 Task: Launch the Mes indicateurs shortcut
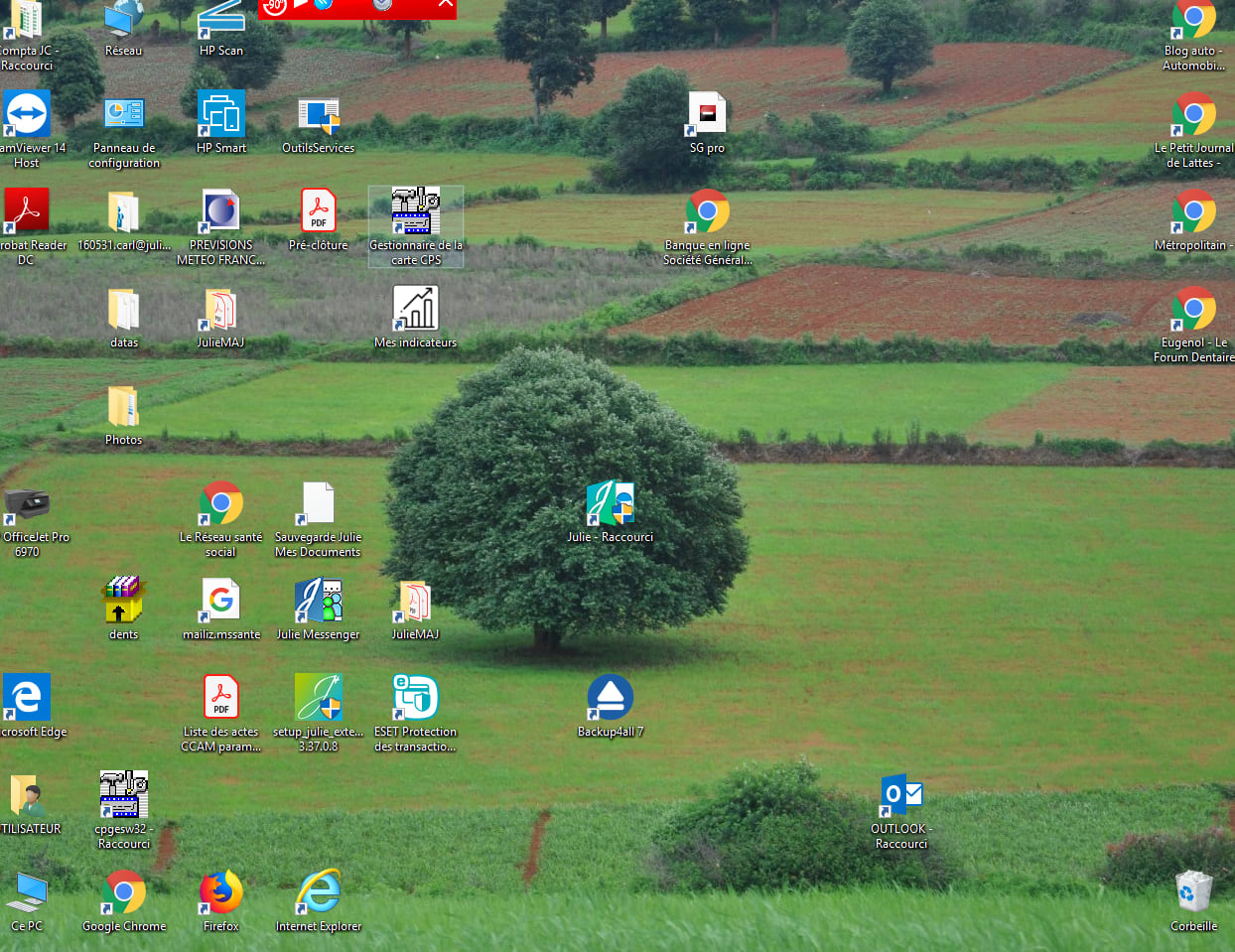415,310
